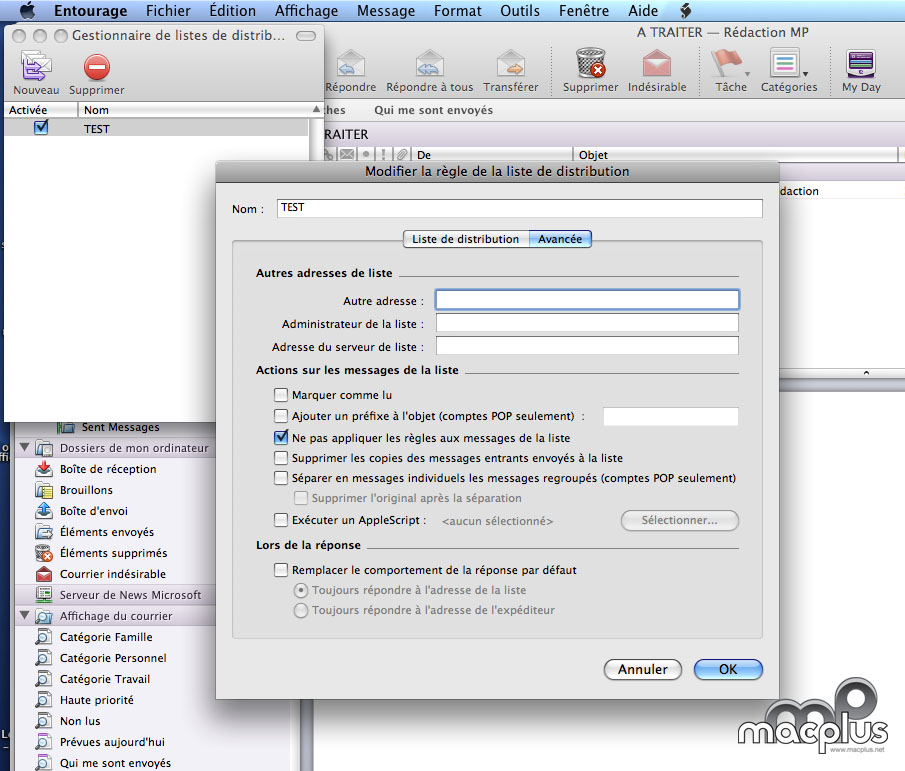Open the AppleScript menu icon in menu bar

point(686,10)
